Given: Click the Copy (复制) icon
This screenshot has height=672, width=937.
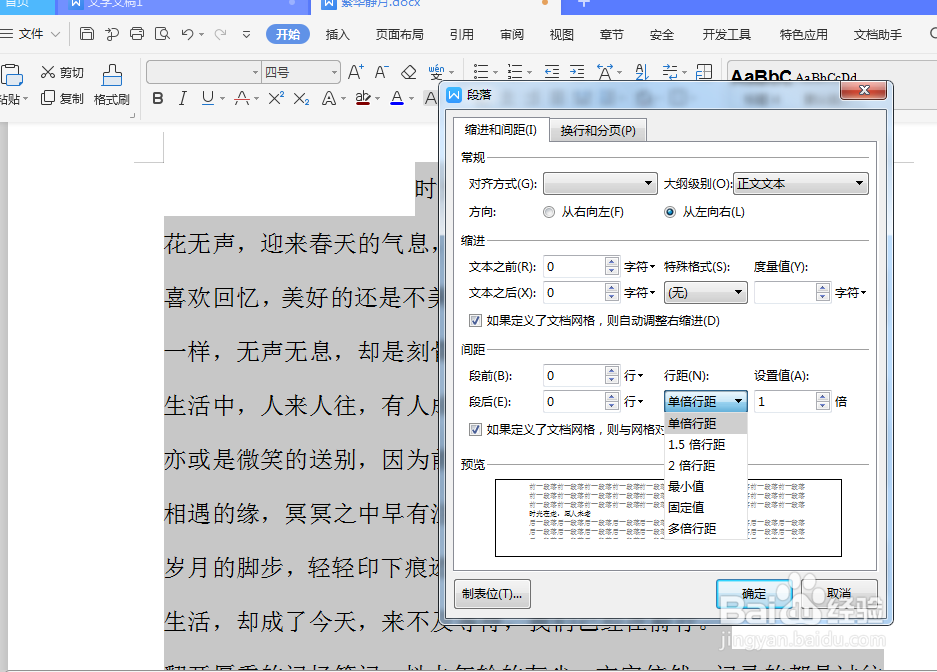Looking at the screenshot, I should click(x=48, y=97).
